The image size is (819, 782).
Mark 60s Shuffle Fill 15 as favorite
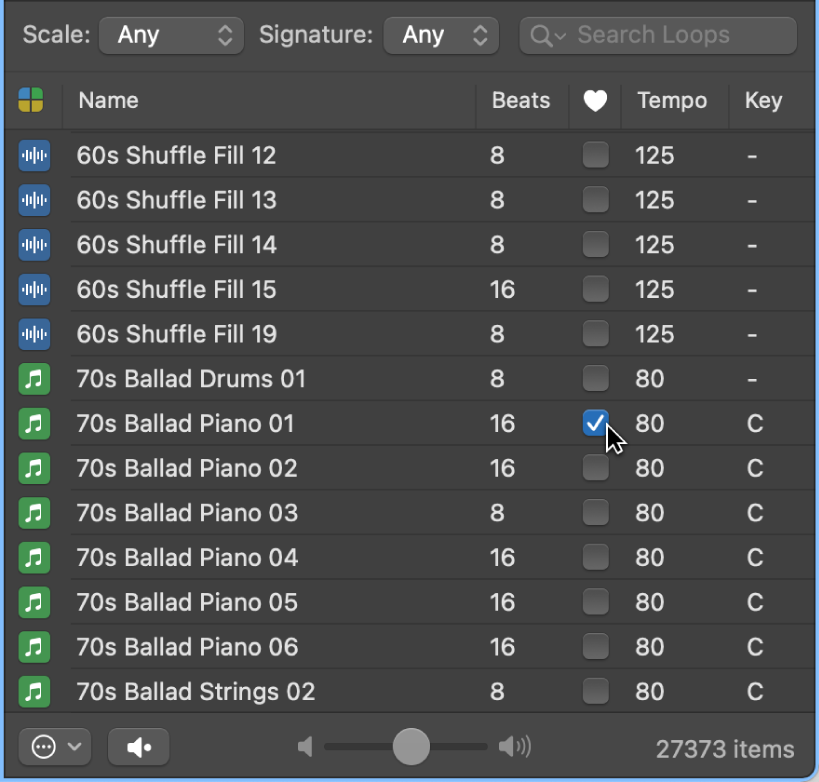(595, 289)
